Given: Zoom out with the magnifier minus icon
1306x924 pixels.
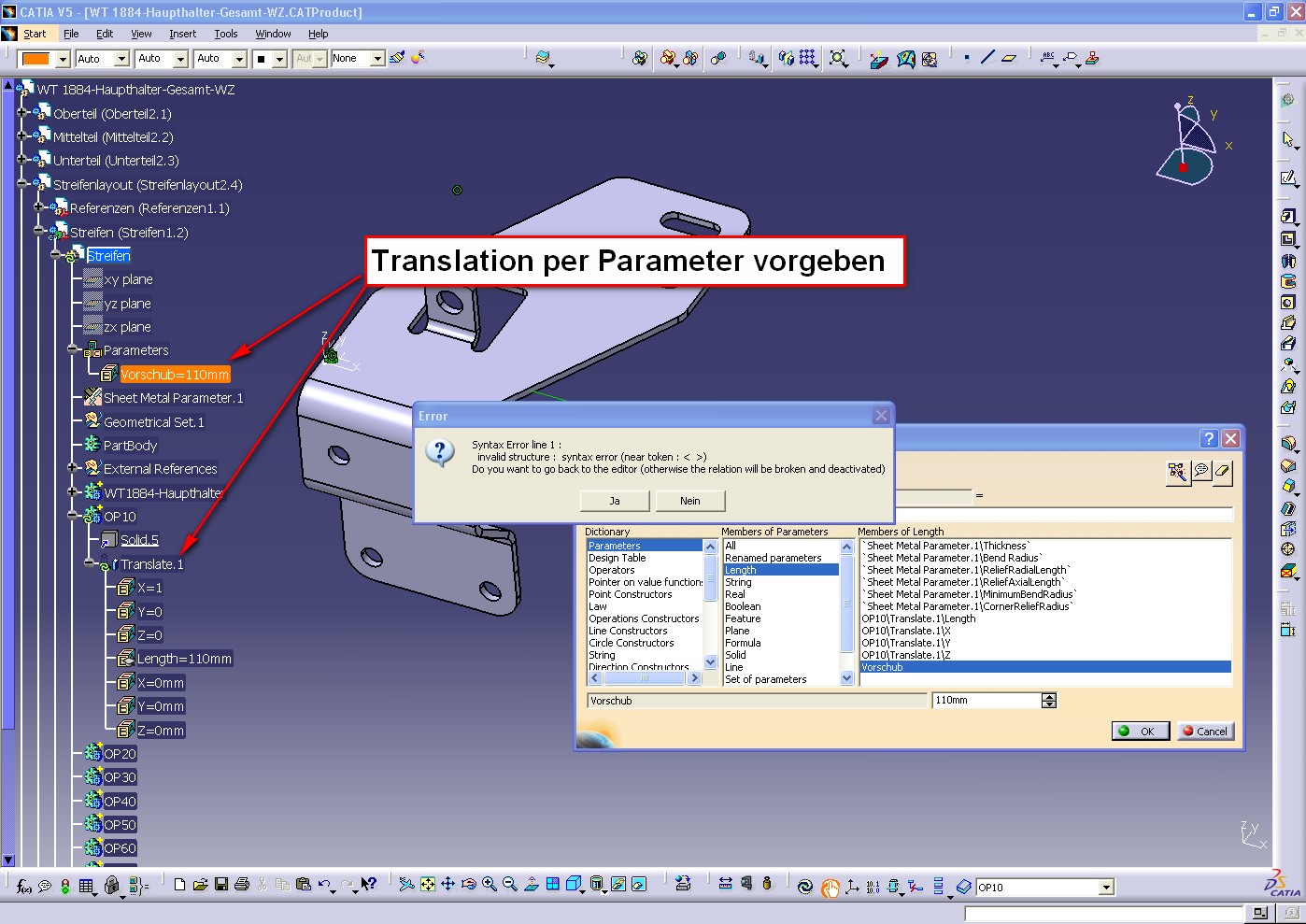Looking at the screenshot, I should tap(510, 884).
